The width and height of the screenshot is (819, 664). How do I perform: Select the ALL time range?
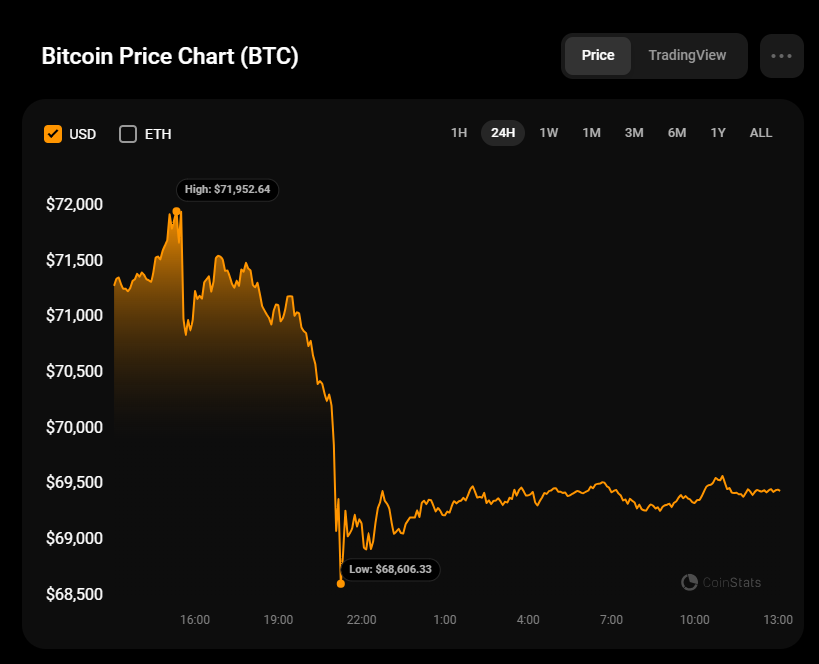pos(761,133)
